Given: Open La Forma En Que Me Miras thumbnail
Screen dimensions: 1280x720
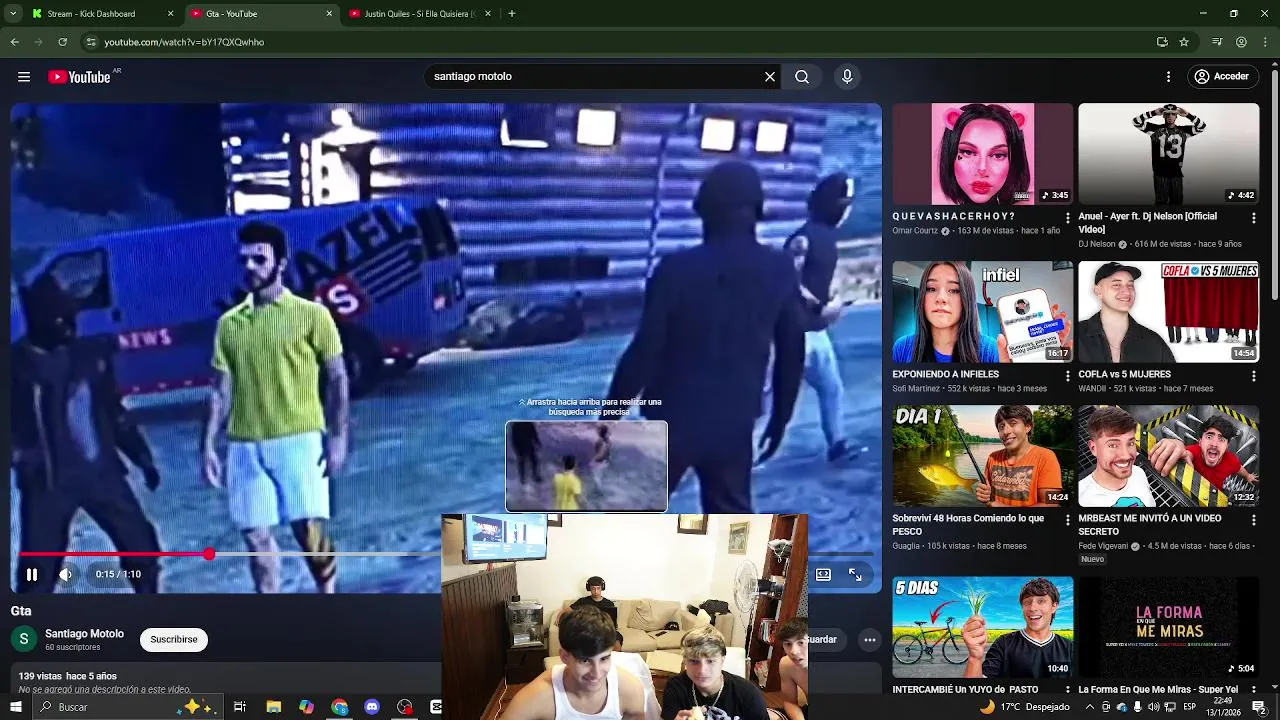Looking at the screenshot, I should click(x=1168, y=627).
